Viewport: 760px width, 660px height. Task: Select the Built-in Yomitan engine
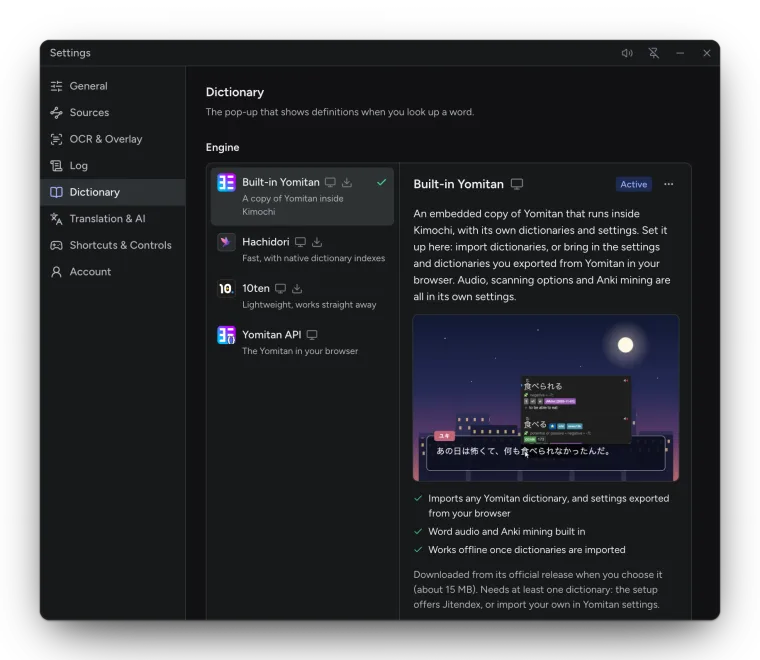click(x=302, y=196)
